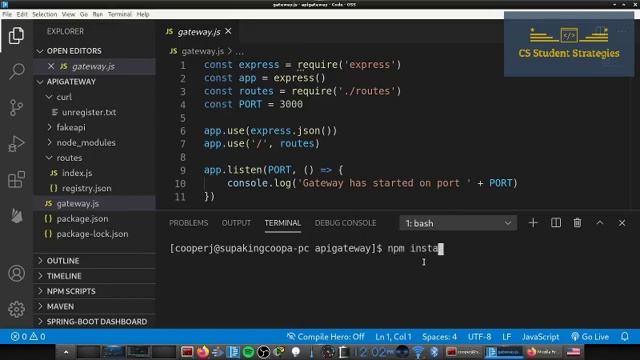Image resolution: width=640 pixels, height=360 pixels.
Task: Kill terminal with trash icon
Action: [x=577, y=223]
